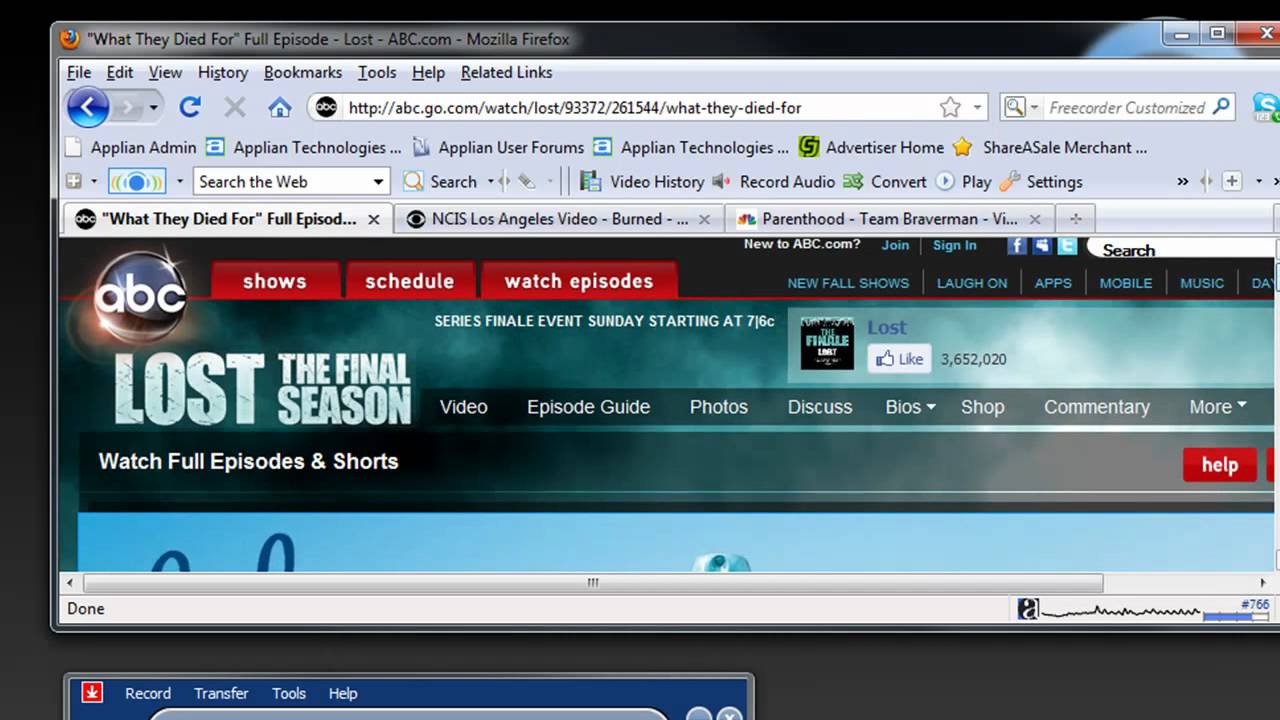
Task: Open Video History in Freecorder toolbar
Action: 642,182
